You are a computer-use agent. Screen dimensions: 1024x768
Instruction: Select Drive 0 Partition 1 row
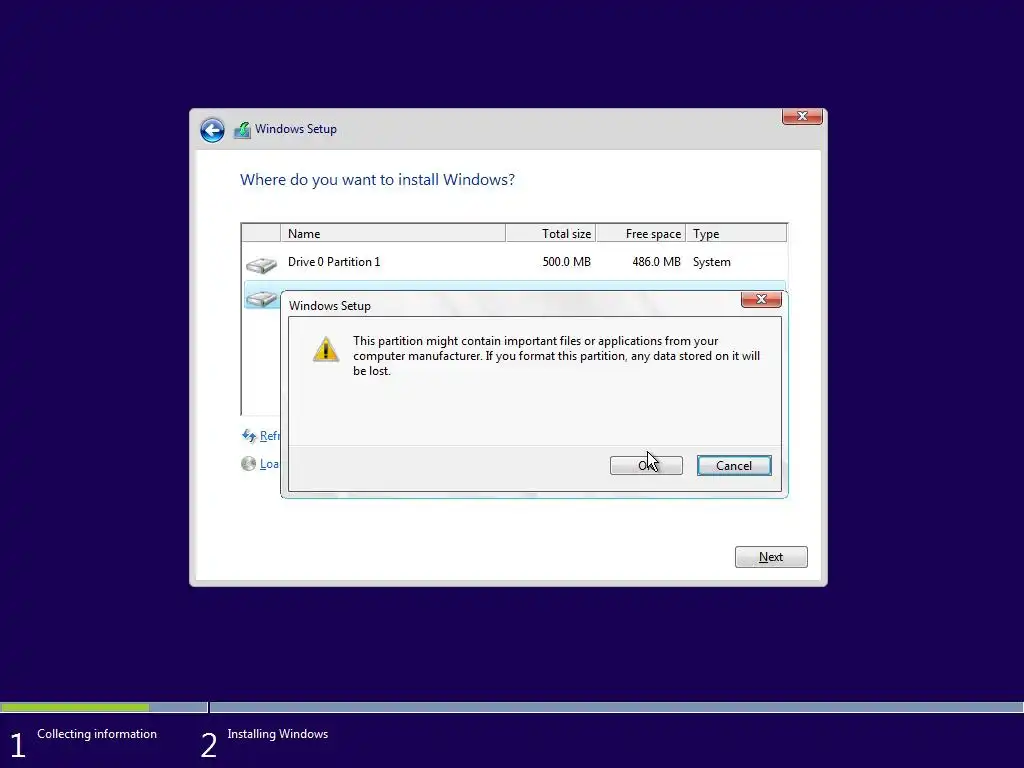click(x=514, y=262)
